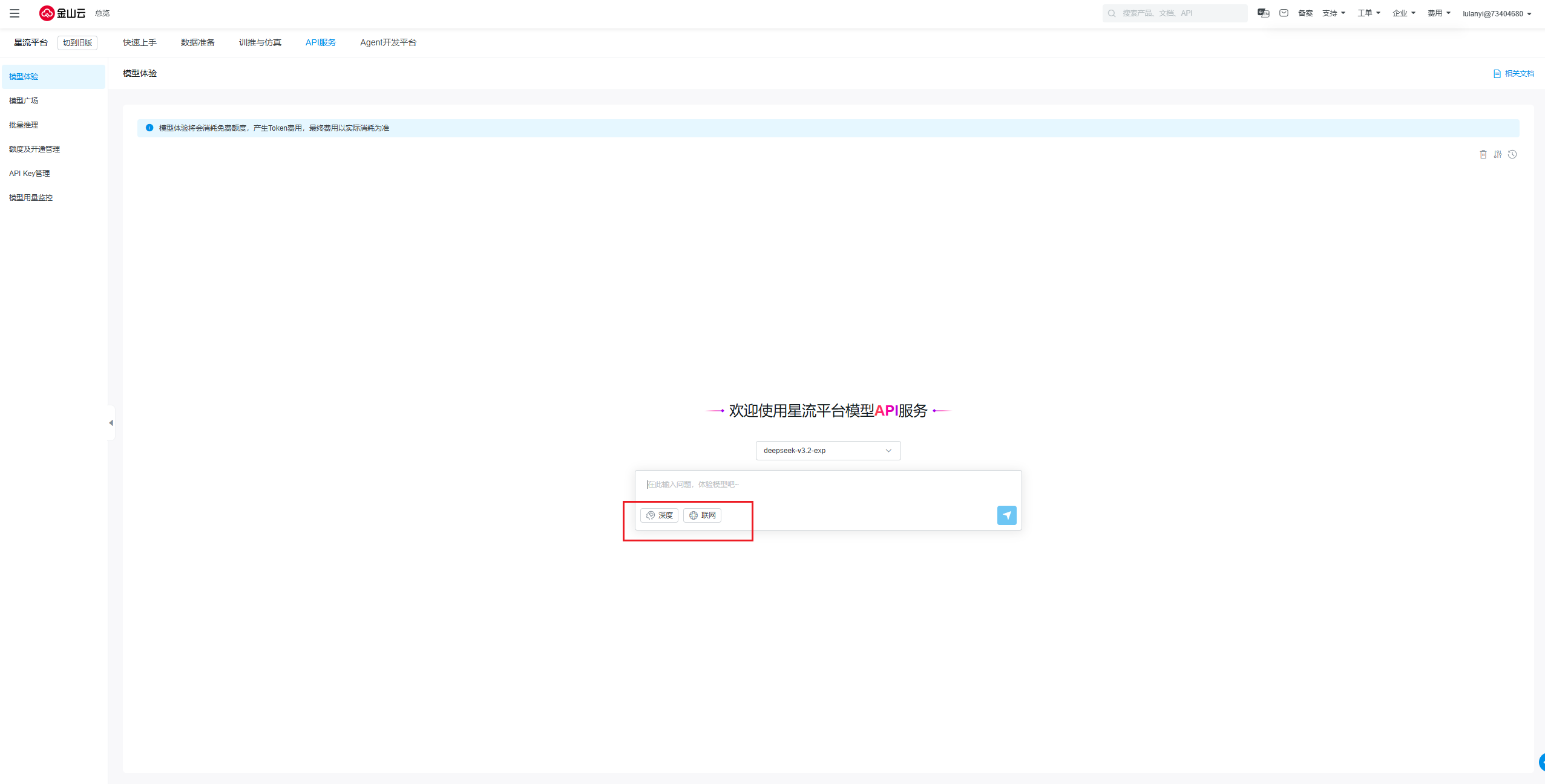Toggle the 深度 deep thinking option
The image size is (1545, 784).
[659, 515]
